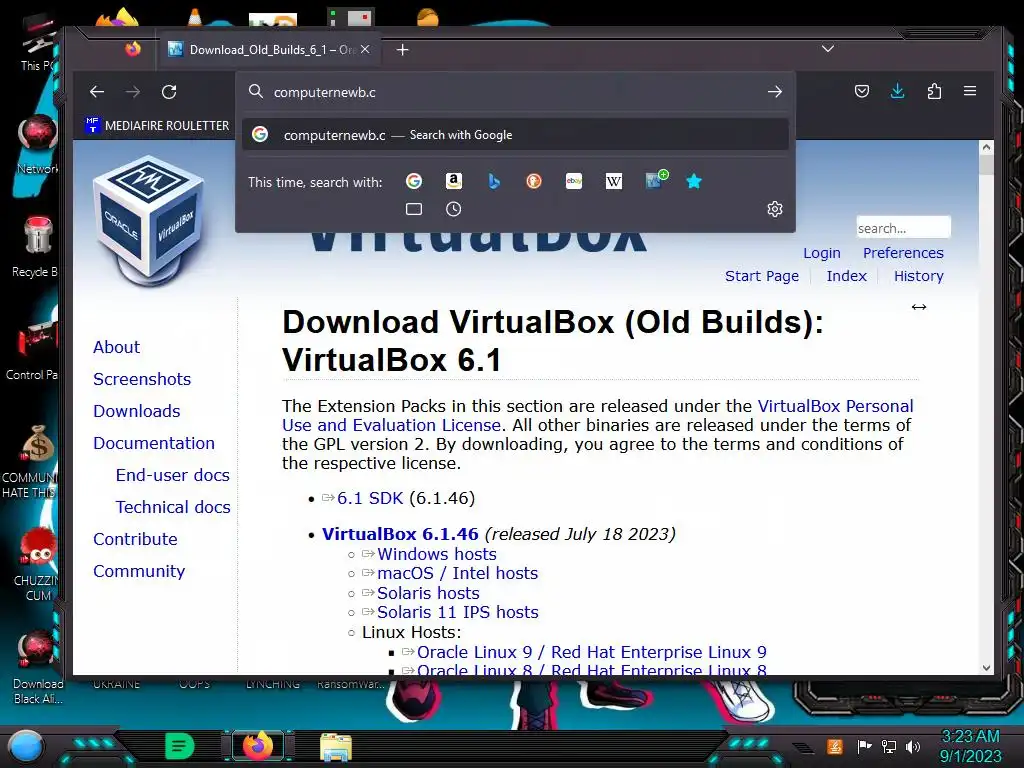Search this time with Google icon
The height and width of the screenshot is (768, 1024).
click(414, 181)
